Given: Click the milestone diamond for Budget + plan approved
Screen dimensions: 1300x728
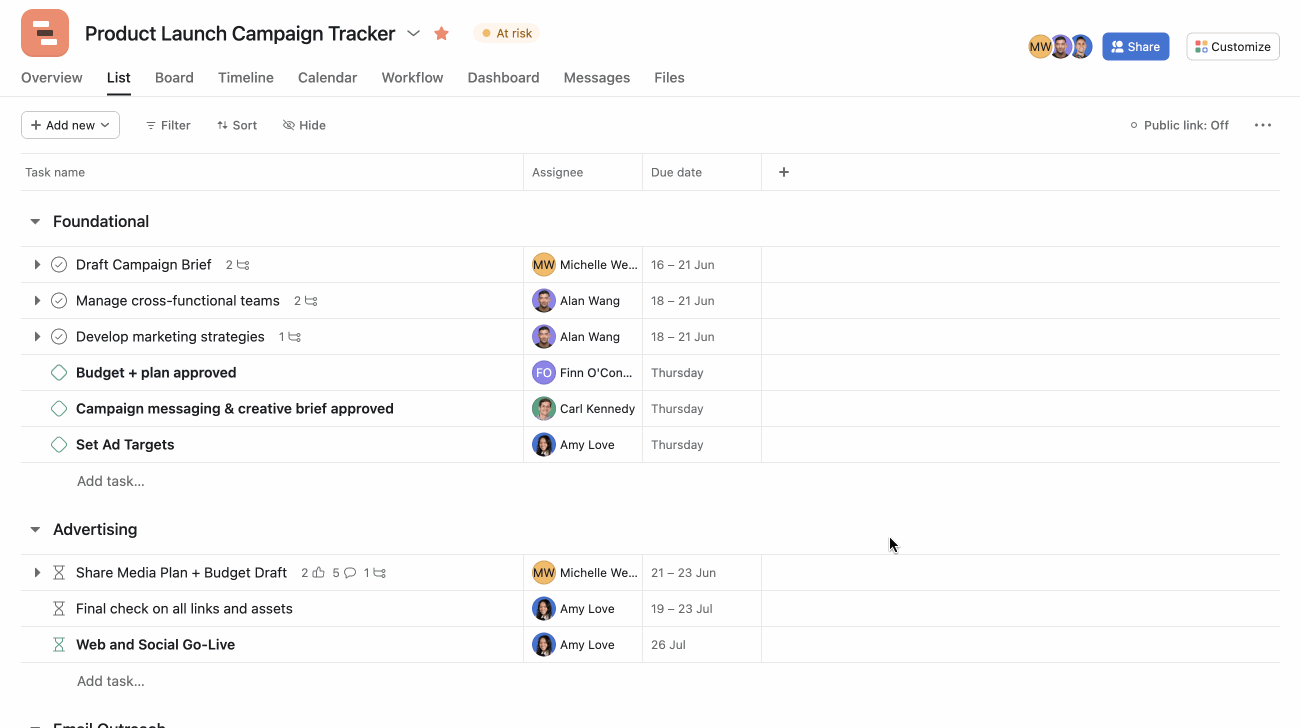Looking at the screenshot, I should 58,372.
